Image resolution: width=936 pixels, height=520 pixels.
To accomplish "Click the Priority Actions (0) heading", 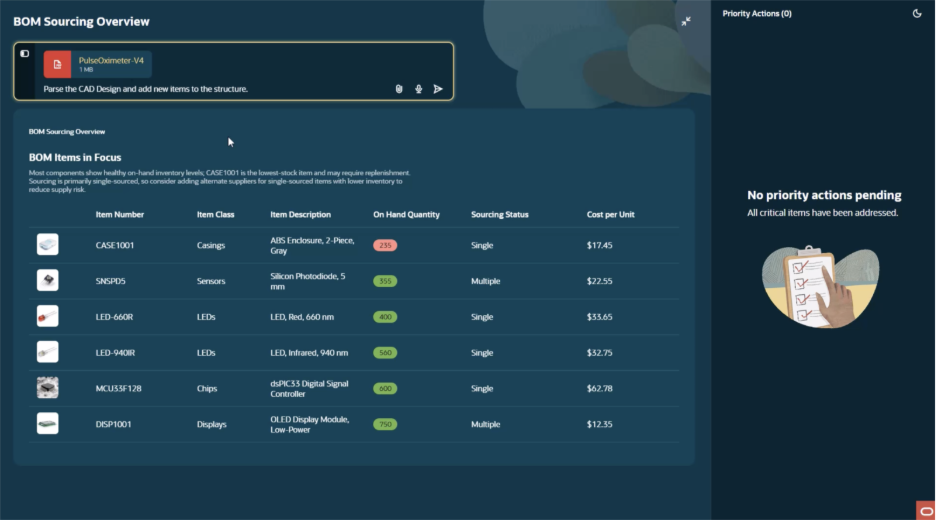I will click(757, 13).
